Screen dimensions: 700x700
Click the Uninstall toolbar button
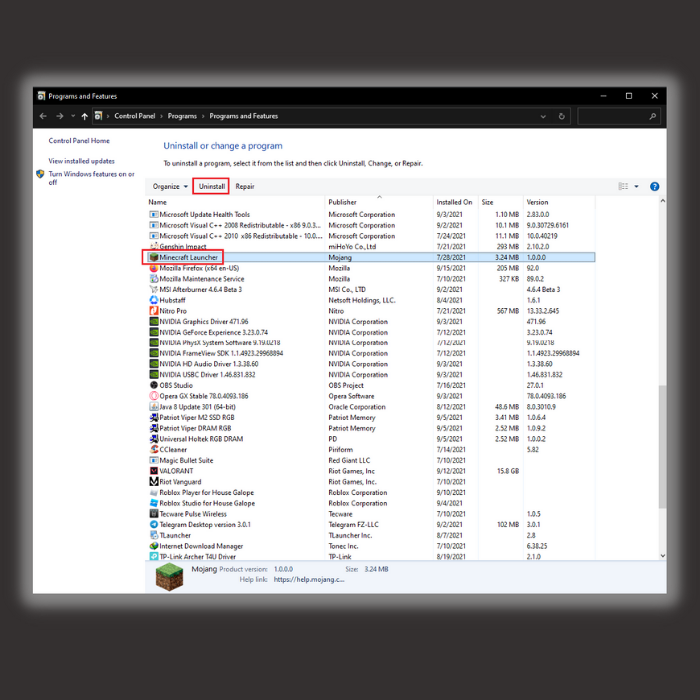pyautogui.click(x=211, y=186)
